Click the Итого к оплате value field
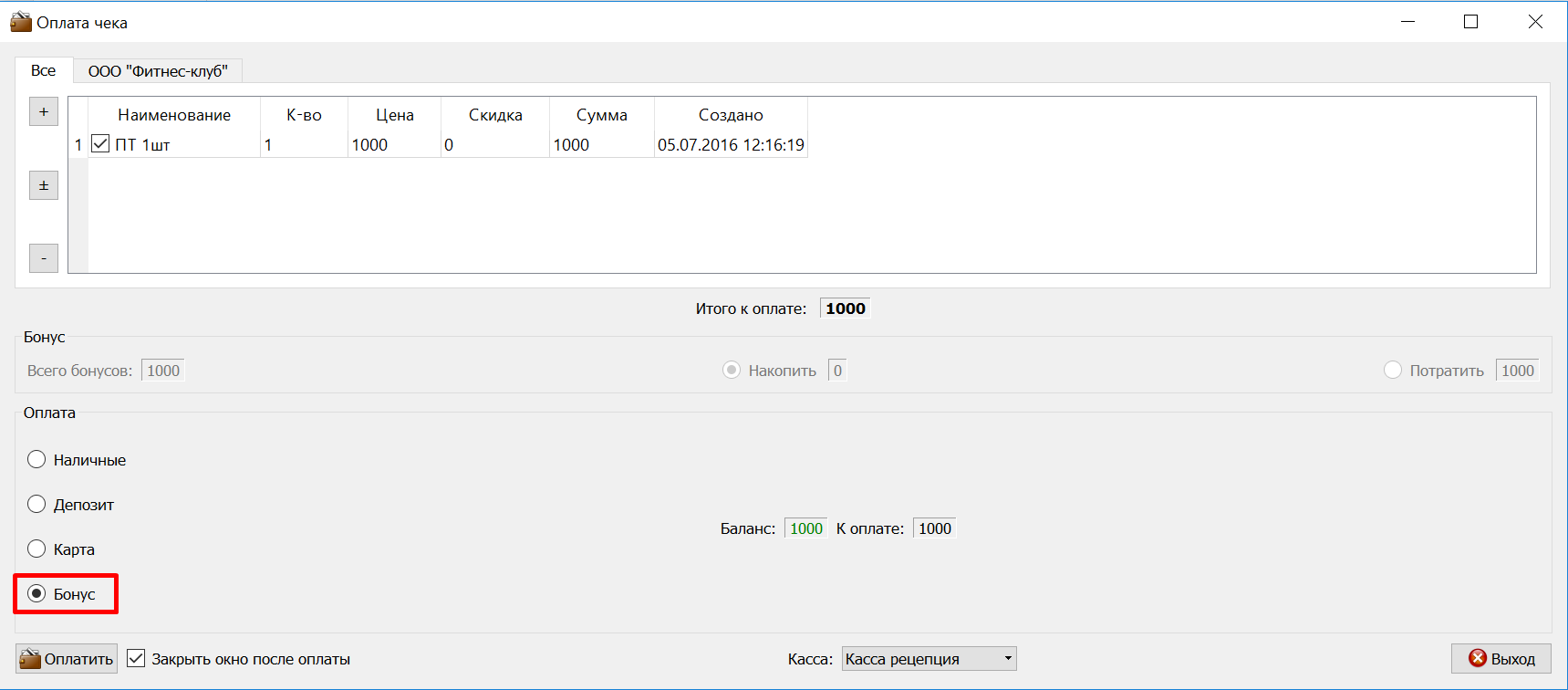 tap(846, 308)
